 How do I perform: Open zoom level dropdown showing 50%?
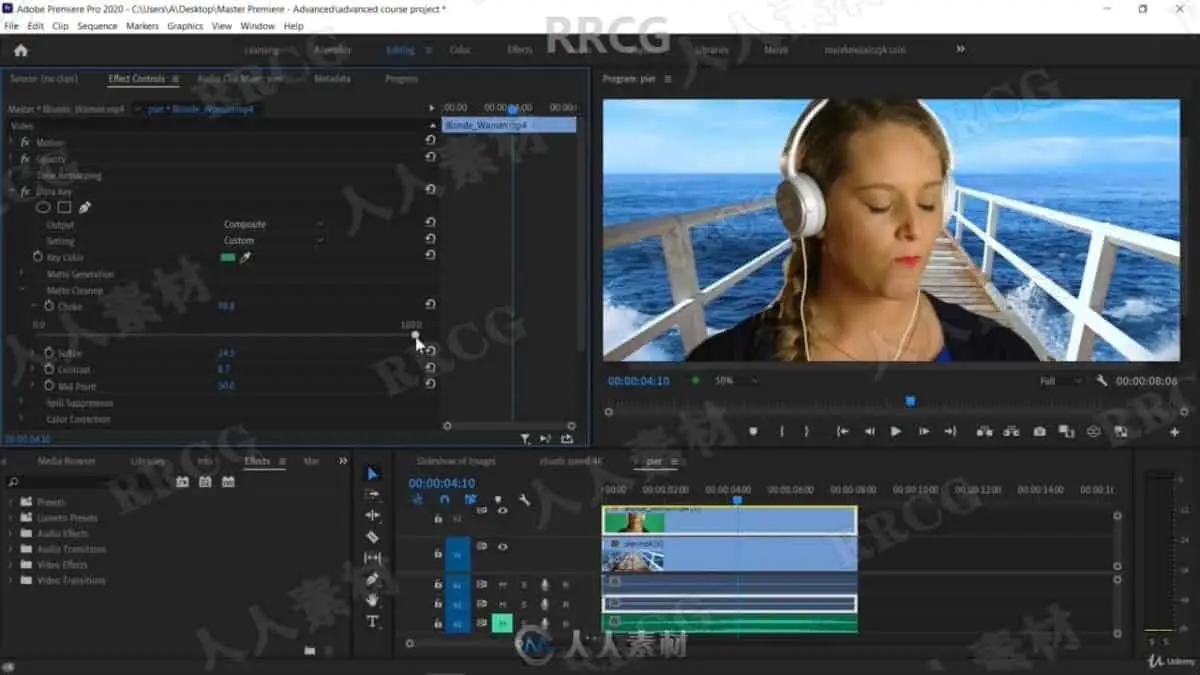click(x=735, y=381)
